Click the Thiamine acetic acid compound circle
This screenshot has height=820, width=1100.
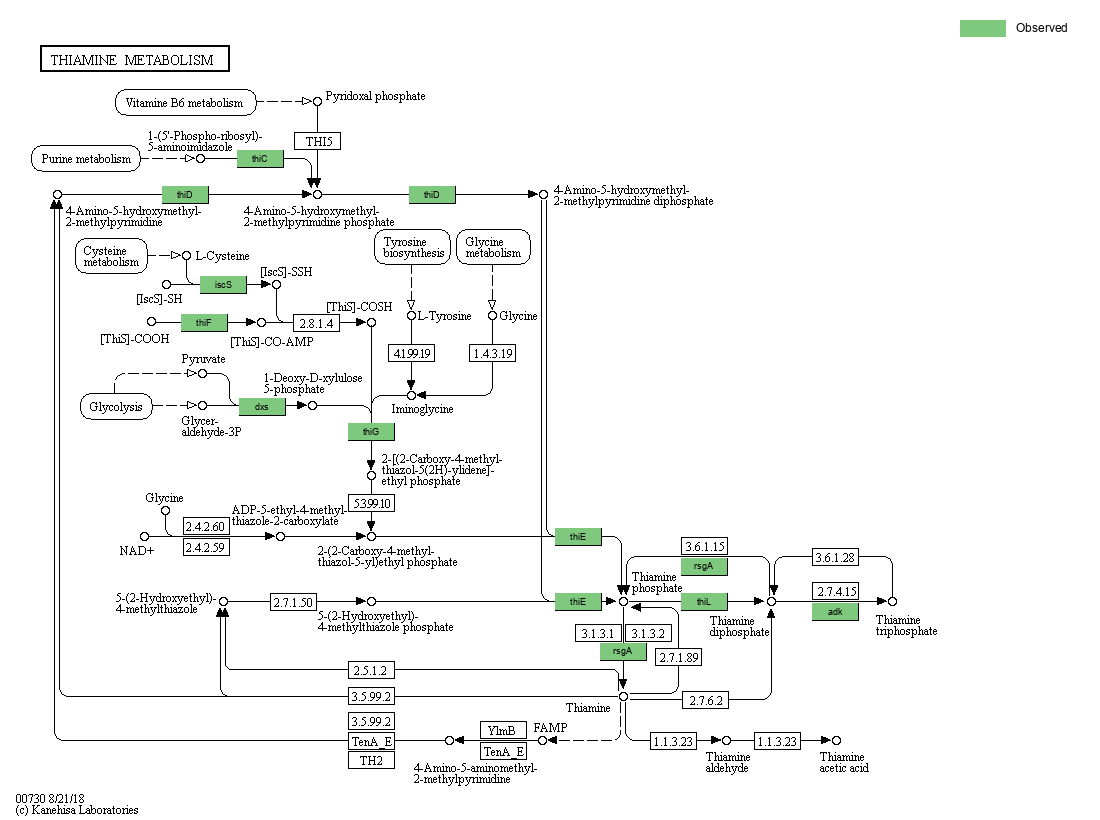point(836,740)
